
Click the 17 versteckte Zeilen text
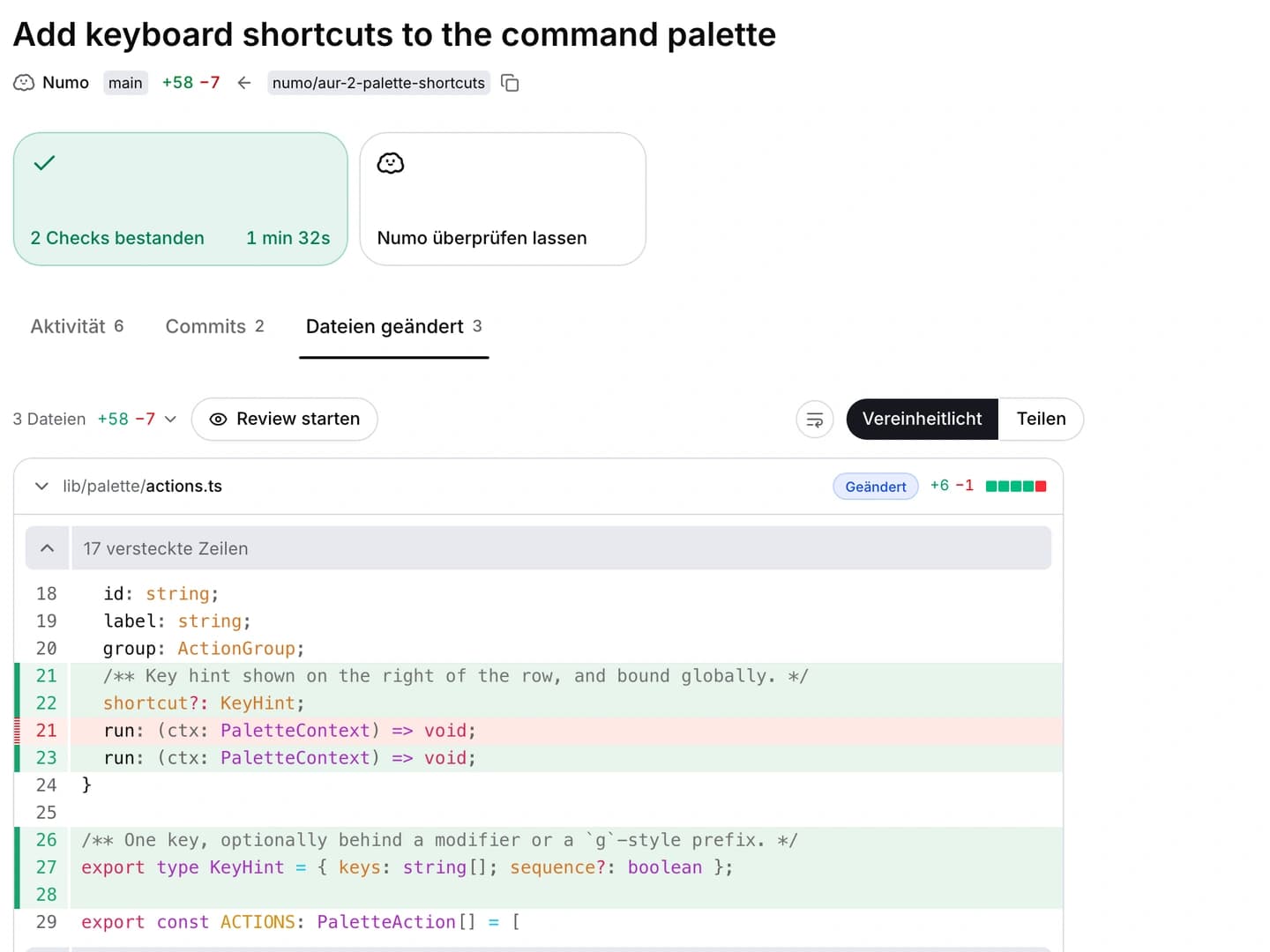coord(166,548)
